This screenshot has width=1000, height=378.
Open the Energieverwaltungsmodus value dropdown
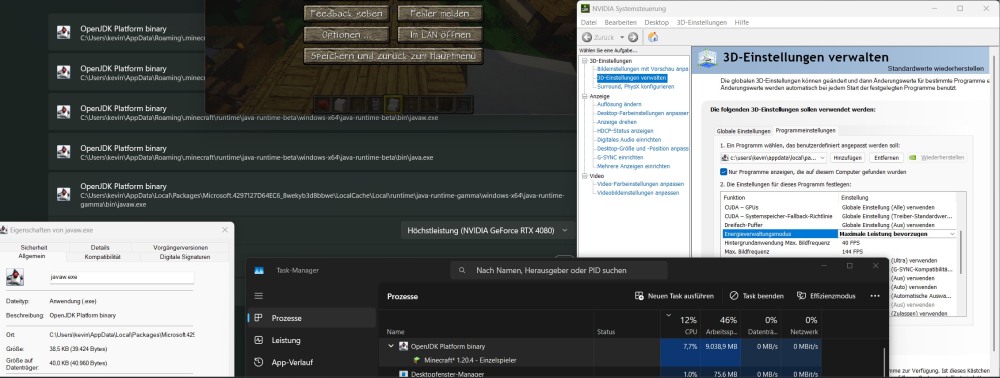point(953,234)
